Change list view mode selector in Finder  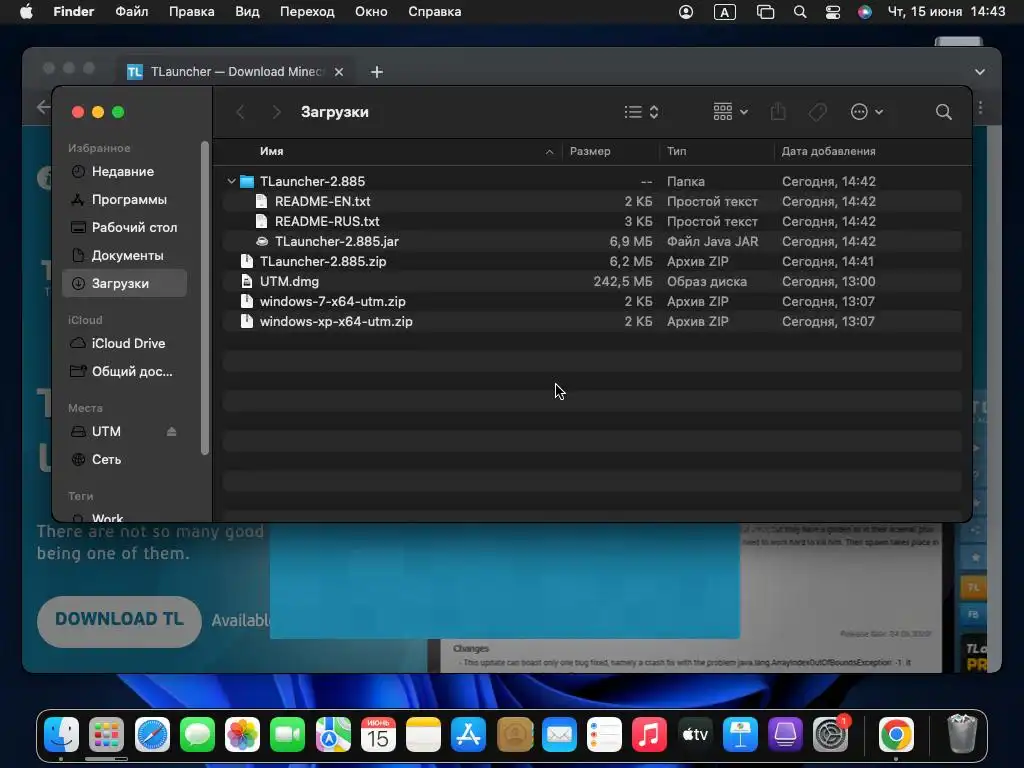tap(641, 112)
